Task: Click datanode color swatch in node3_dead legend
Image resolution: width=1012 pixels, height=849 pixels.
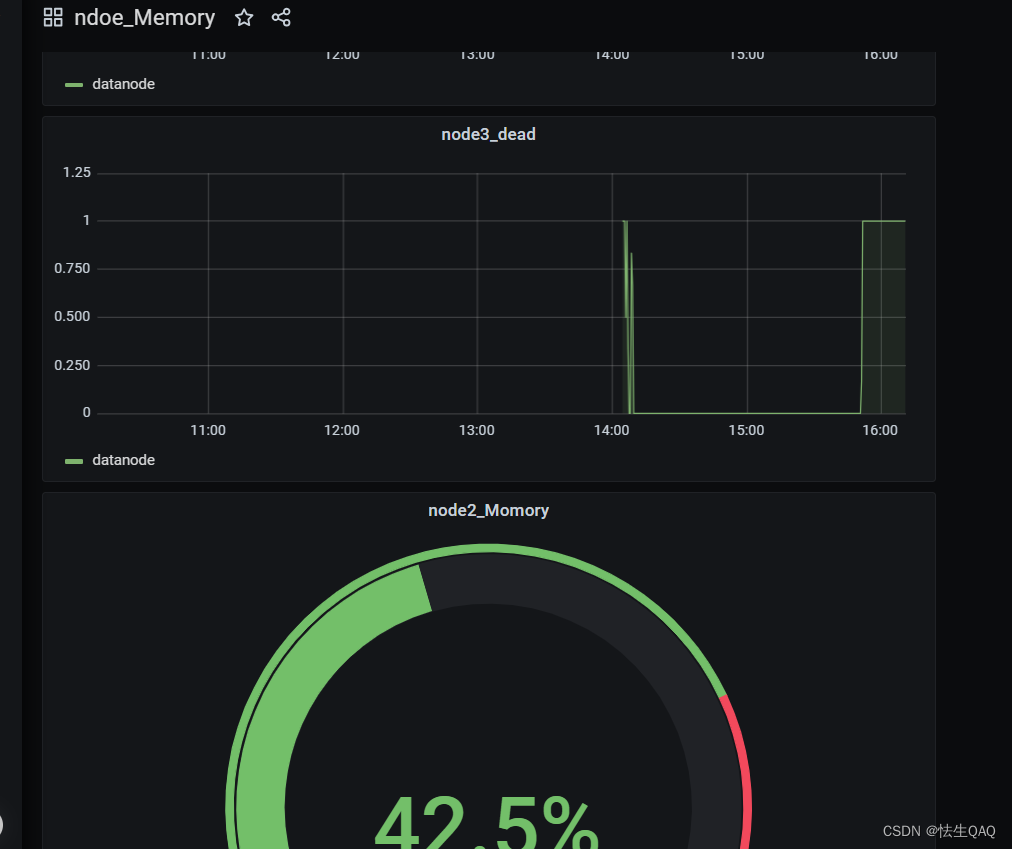Action: pos(74,461)
